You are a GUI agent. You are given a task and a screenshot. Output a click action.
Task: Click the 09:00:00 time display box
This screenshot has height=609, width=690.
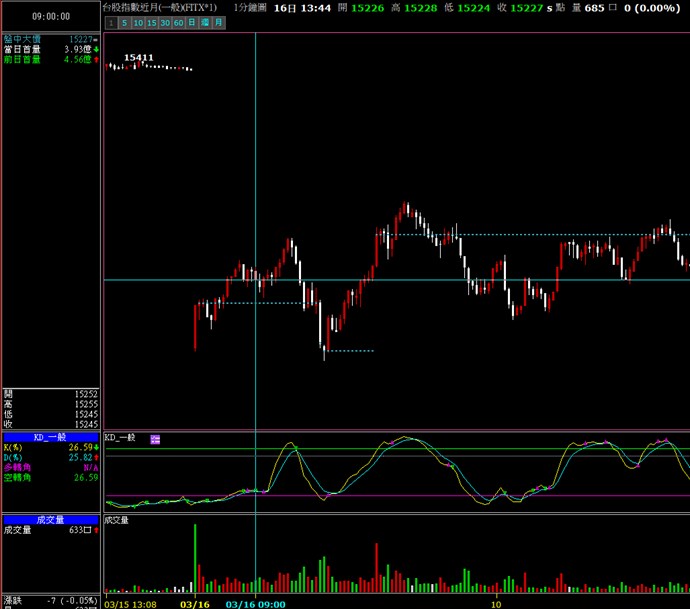point(50,16)
